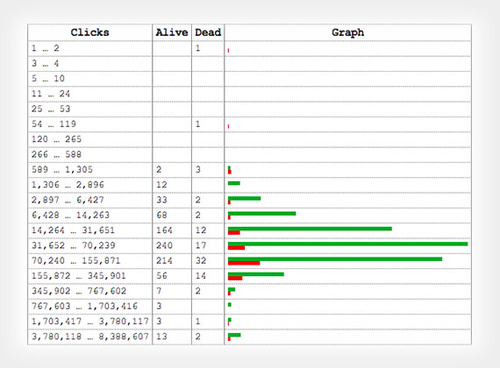Image resolution: width=500 pixels, height=368 pixels.
Task: Click the Clicks column header
Action: 90,33
